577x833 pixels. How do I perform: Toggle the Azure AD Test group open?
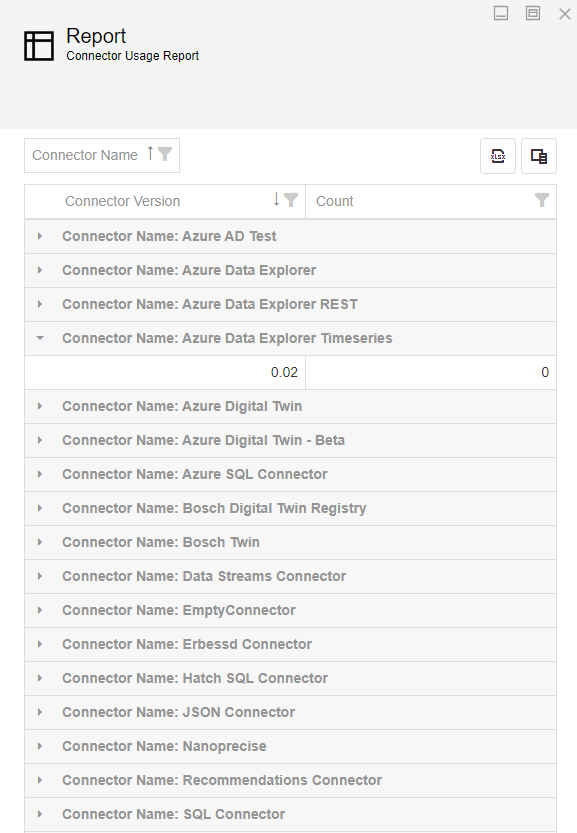(x=39, y=236)
